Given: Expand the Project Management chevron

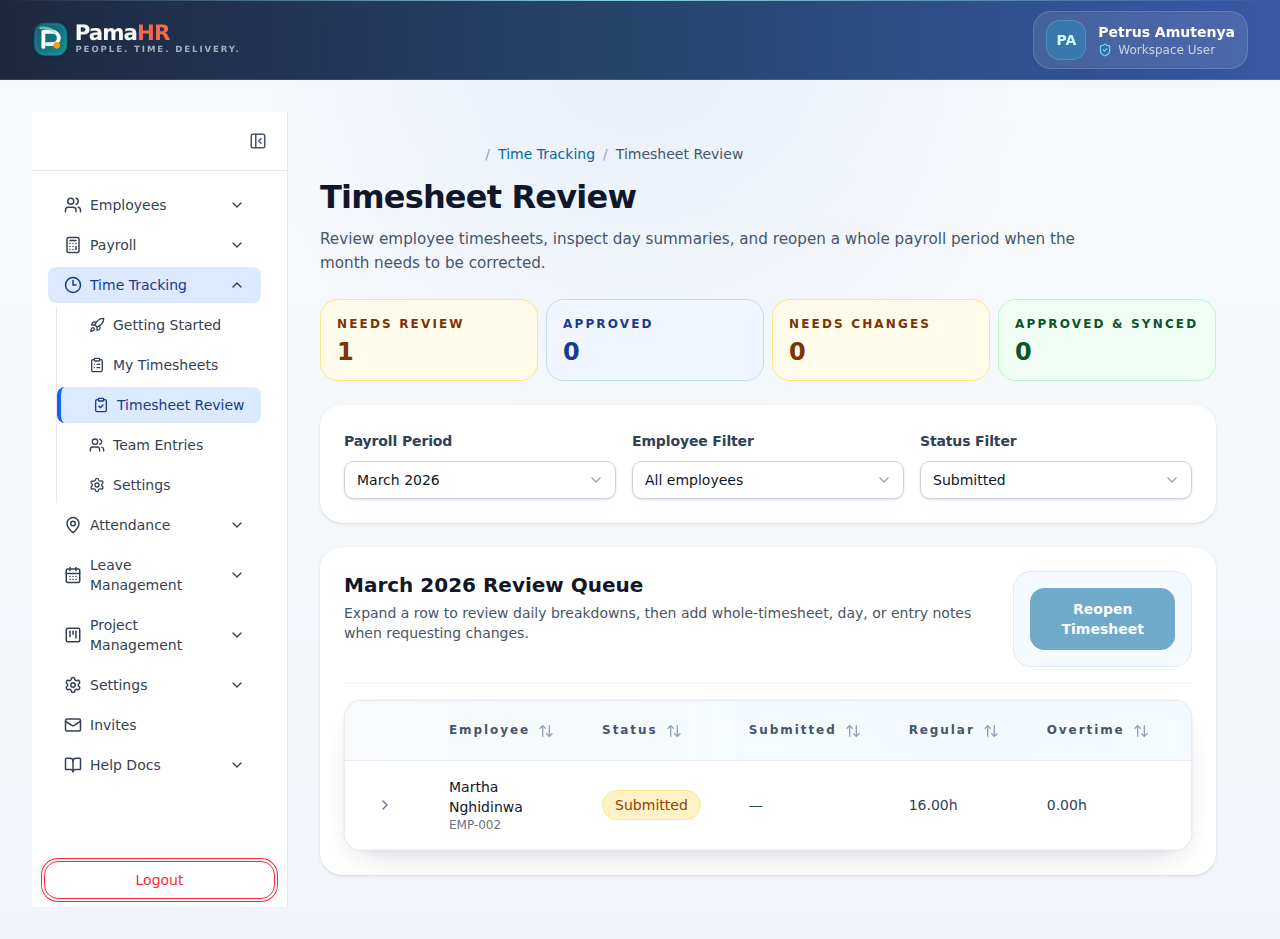Looking at the screenshot, I should pos(237,635).
